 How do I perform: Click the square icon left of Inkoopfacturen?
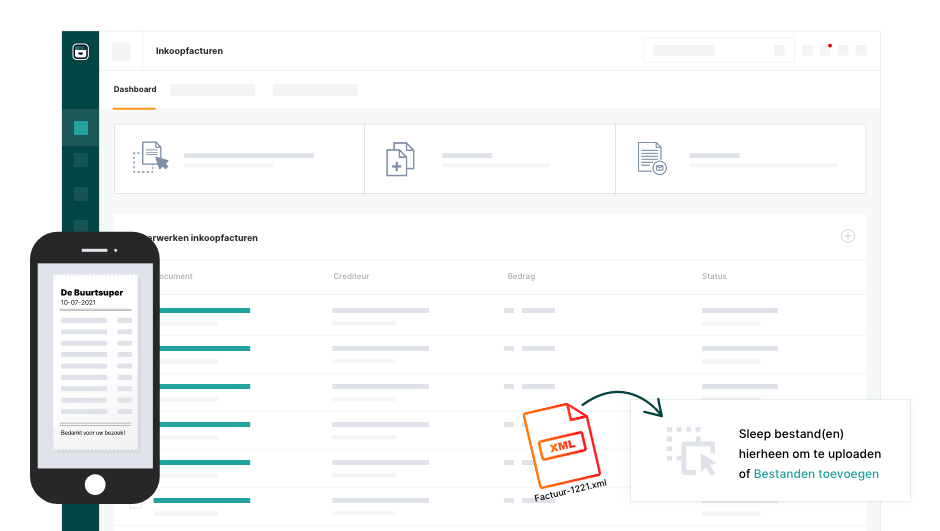pyautogui.click(x=121, y=52)
